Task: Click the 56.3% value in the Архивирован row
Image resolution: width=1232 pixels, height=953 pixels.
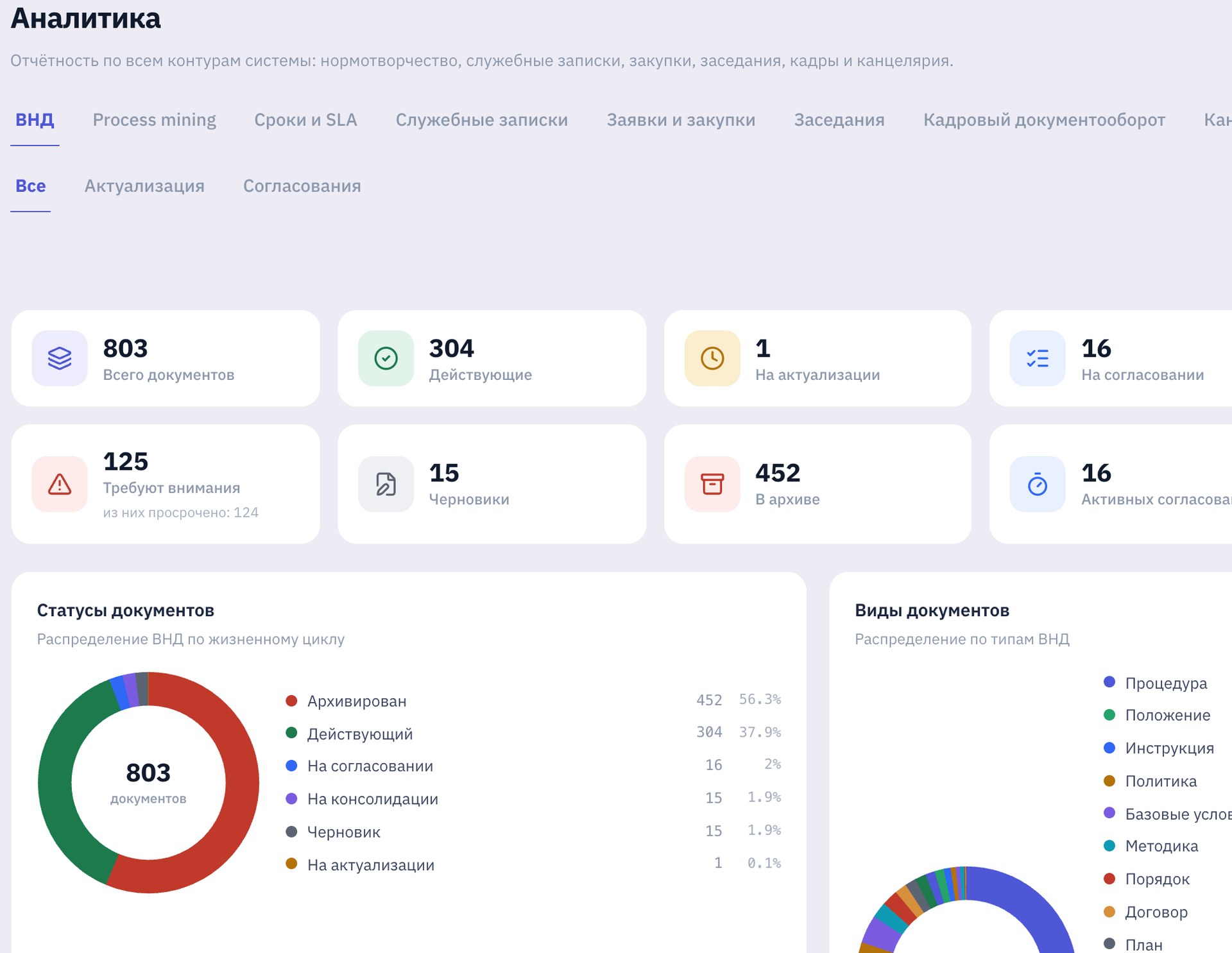Action: tap(760, 700)
